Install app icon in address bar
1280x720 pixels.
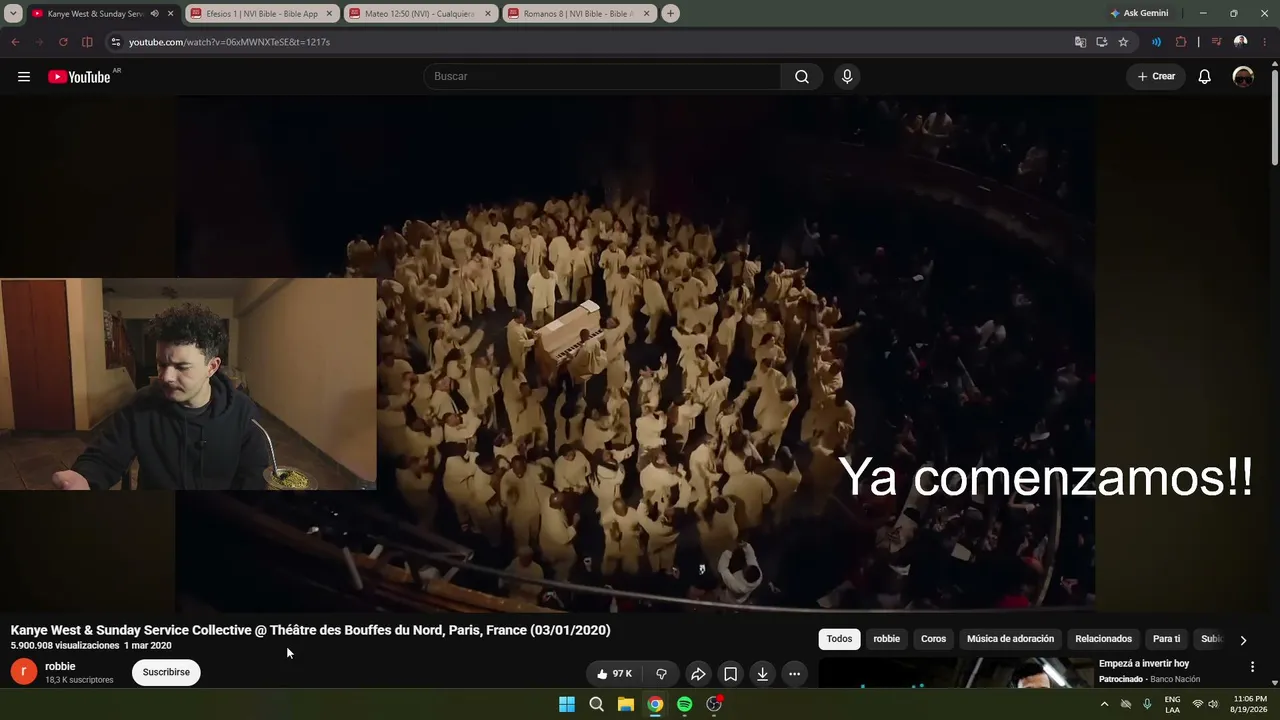coord(1101,42)
